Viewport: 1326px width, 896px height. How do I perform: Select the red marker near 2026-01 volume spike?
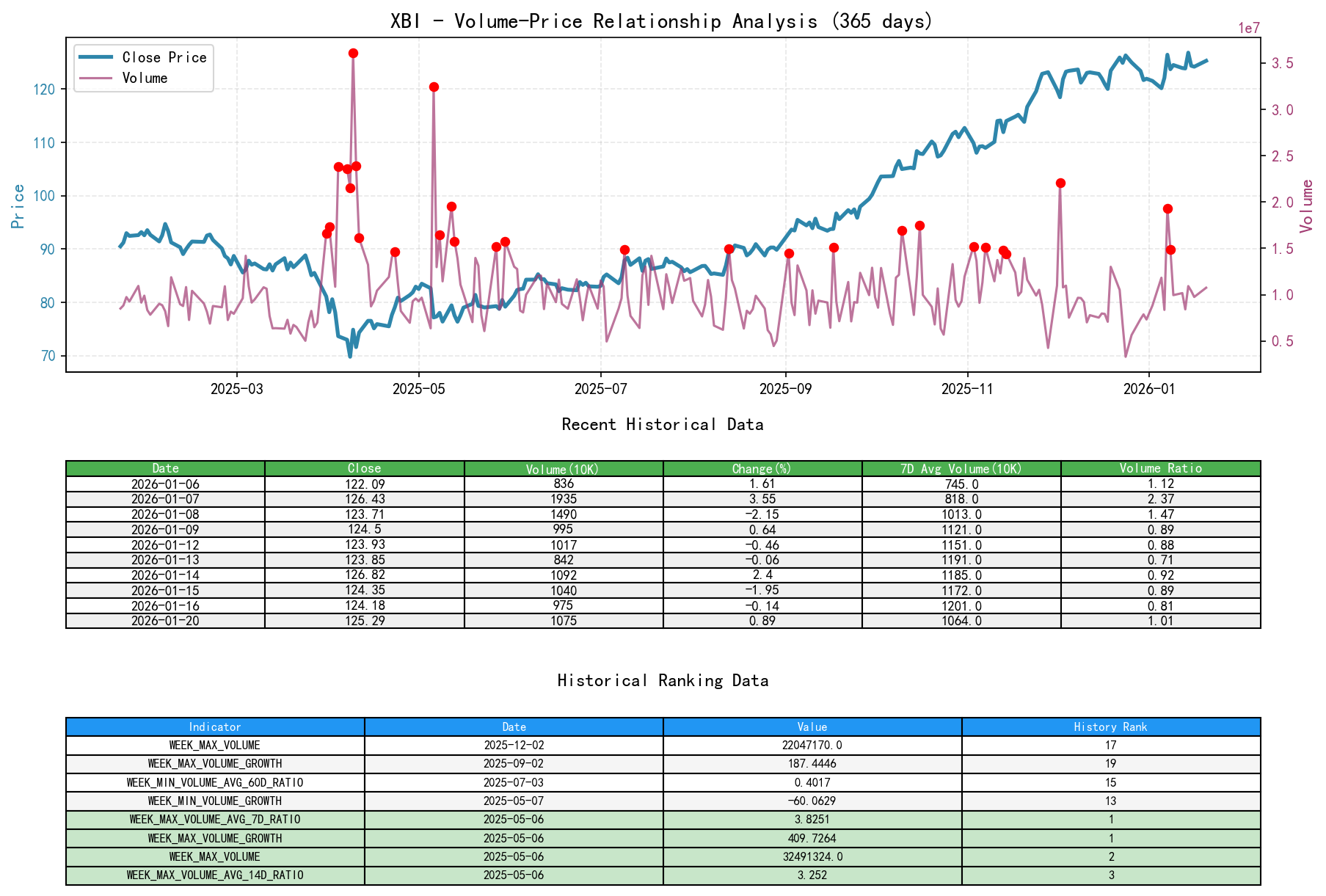pyautogui.click(x=1167, y=208)
